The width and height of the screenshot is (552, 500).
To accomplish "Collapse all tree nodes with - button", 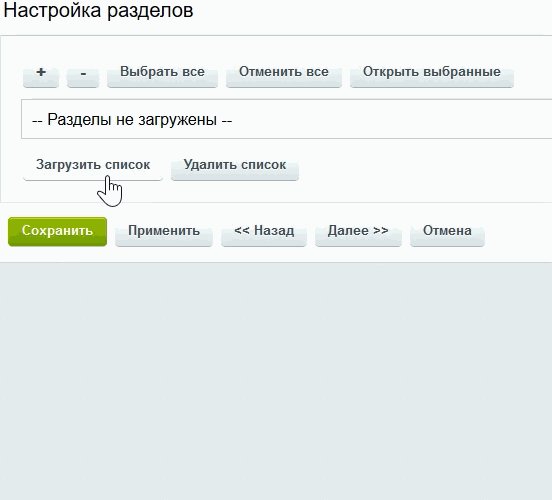I will click(83, 73).
